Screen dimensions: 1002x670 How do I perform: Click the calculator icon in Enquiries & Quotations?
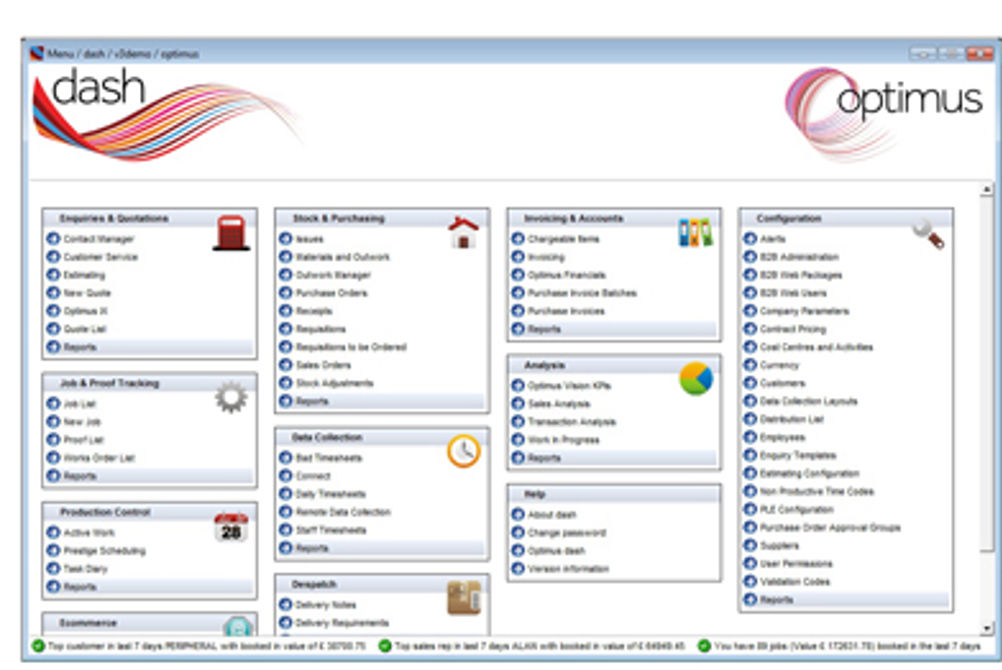[x=231, y=233]
